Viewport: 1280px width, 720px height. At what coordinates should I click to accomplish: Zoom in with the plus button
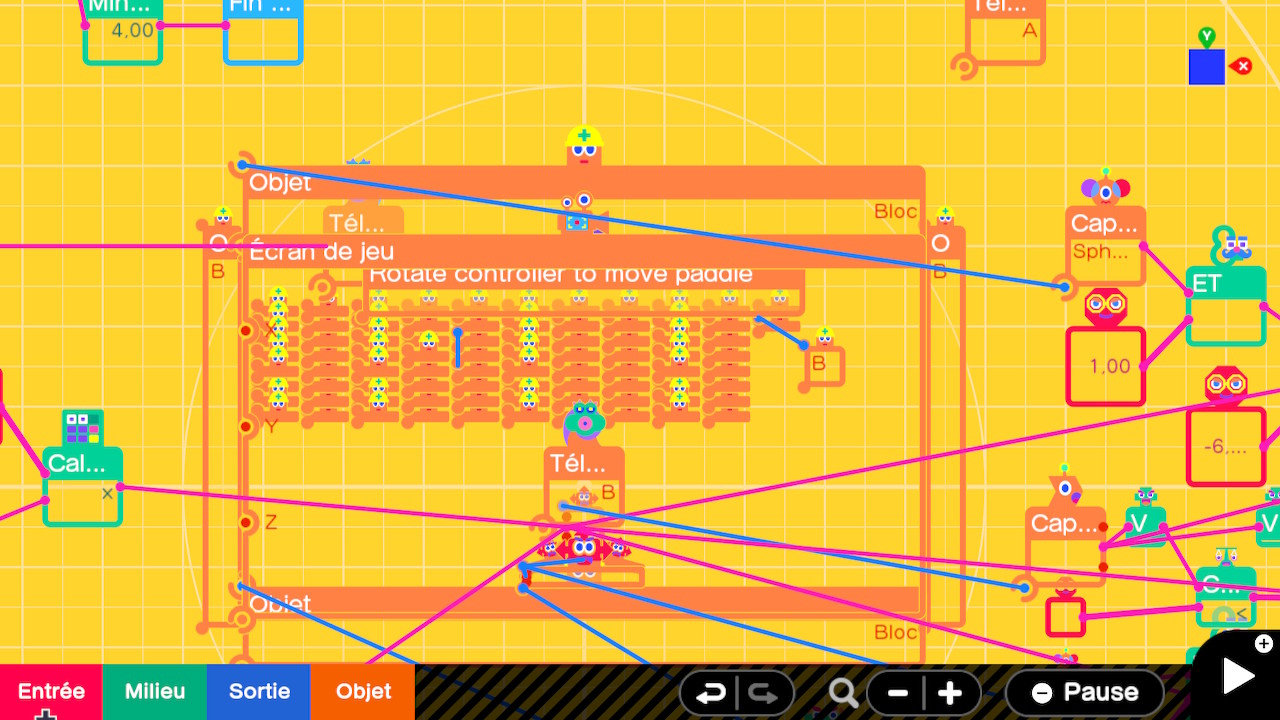[x=950, y=692]
